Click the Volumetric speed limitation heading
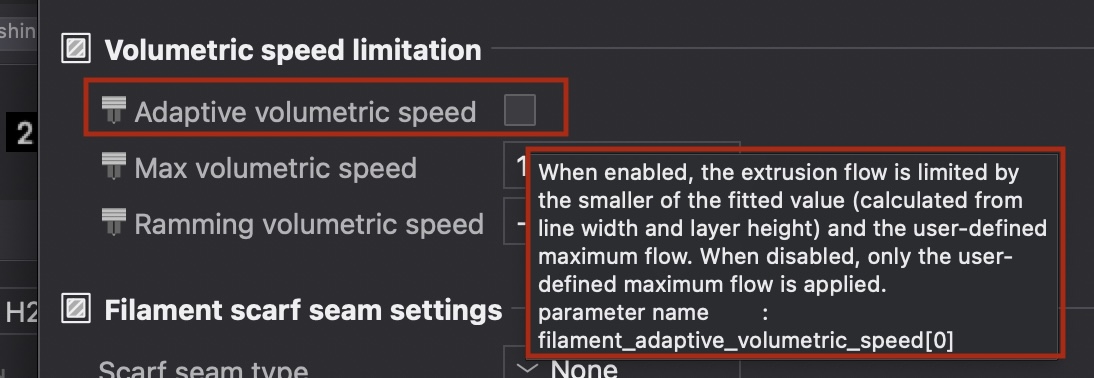 click(293, 50)
